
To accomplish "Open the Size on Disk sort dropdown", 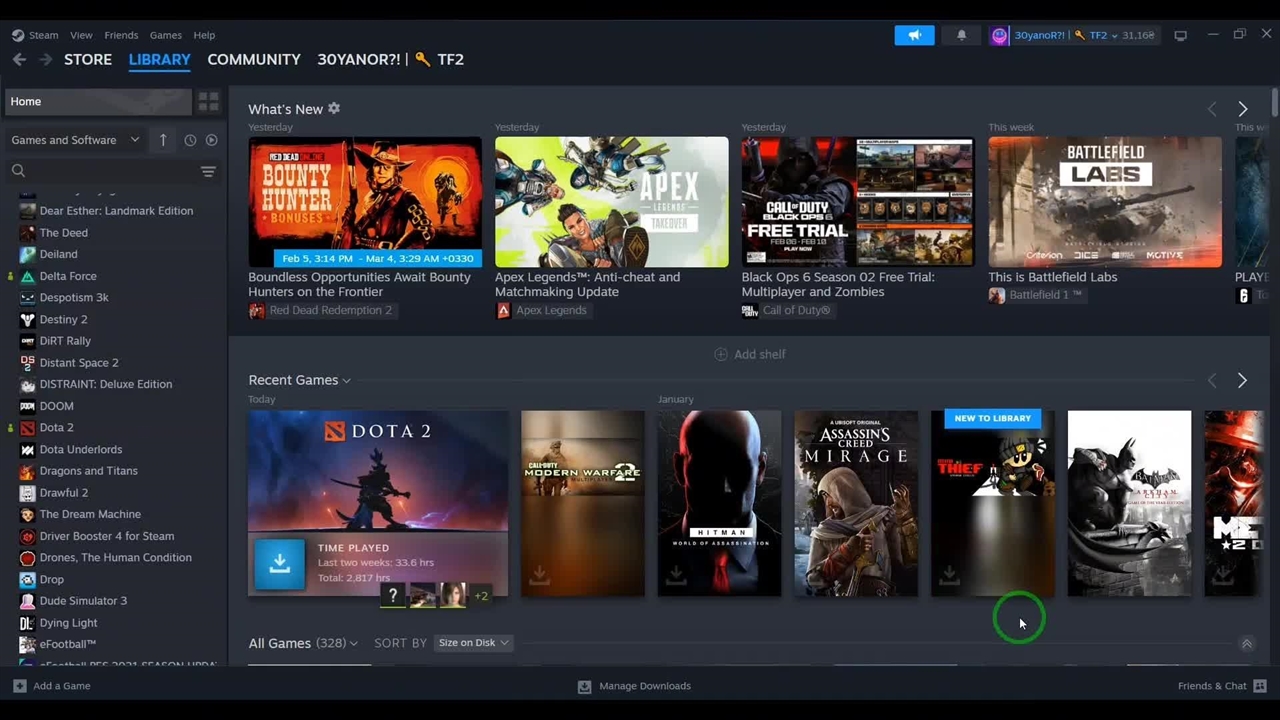I will point(473,643).
